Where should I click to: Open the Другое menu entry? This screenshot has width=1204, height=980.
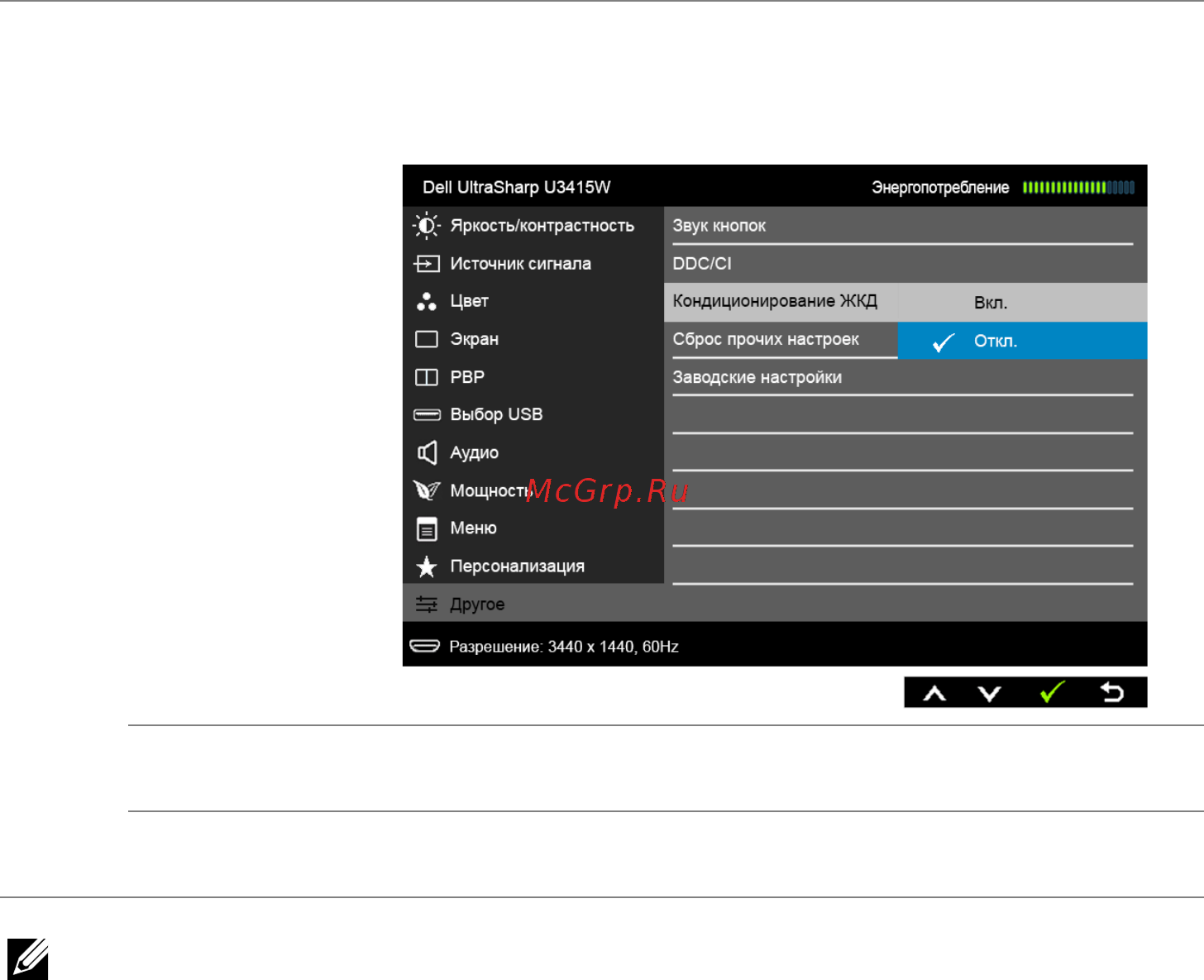click(x=533, y=605)
